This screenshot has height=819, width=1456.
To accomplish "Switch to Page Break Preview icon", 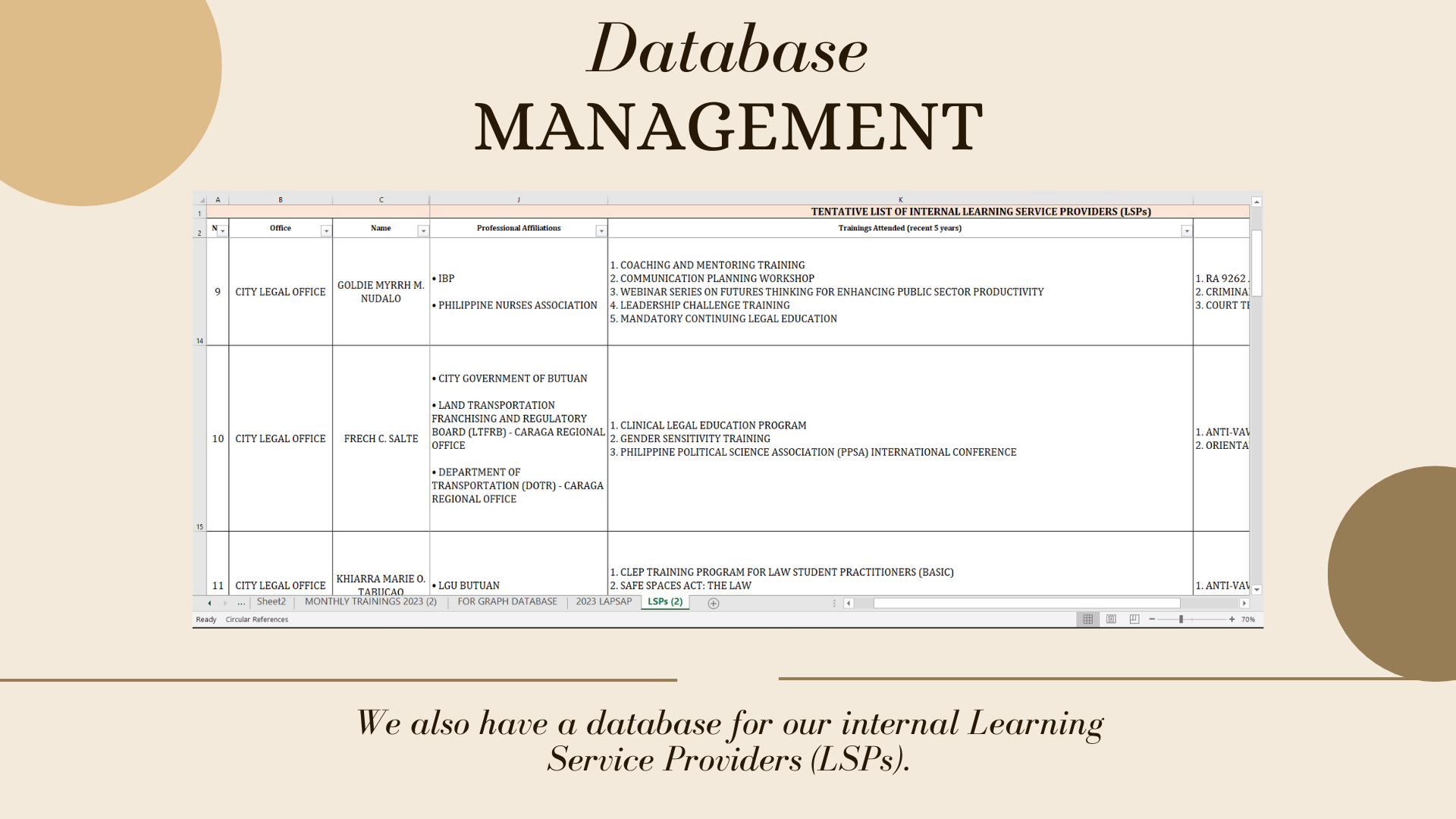I will (1134, 620).
